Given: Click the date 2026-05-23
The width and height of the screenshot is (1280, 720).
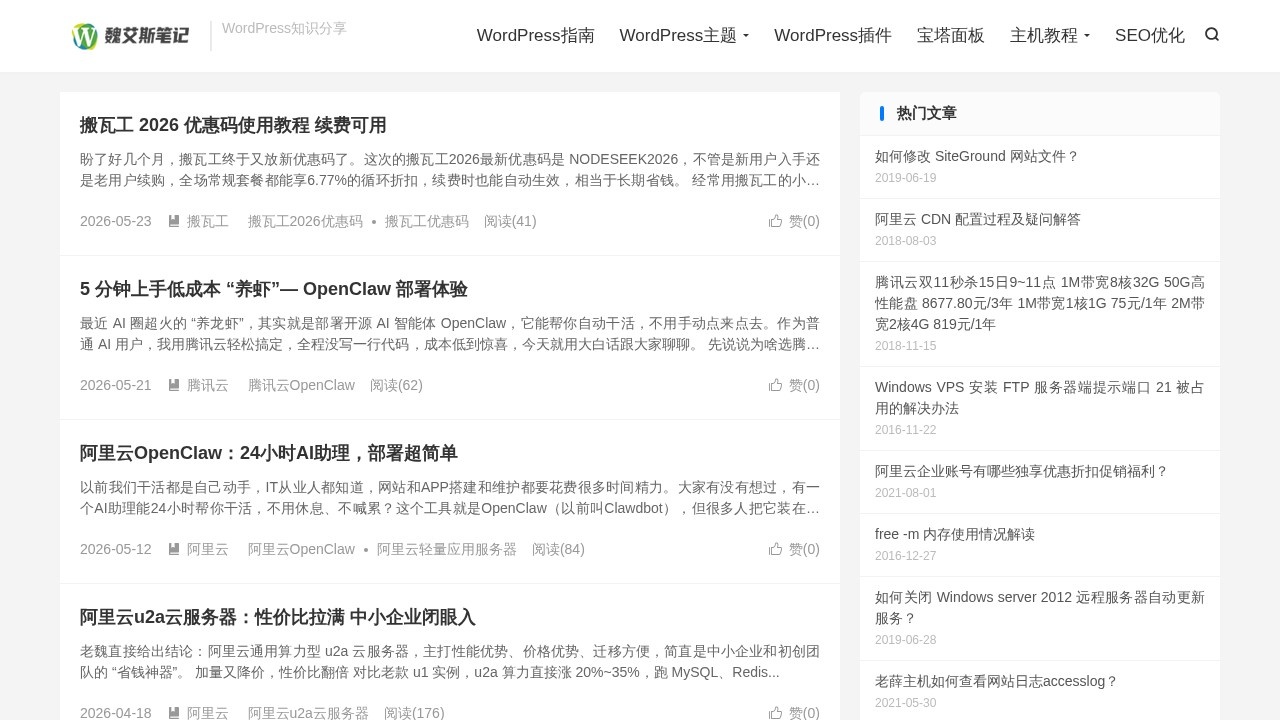Looking at the screenshot, I should (x=116, y=221).
